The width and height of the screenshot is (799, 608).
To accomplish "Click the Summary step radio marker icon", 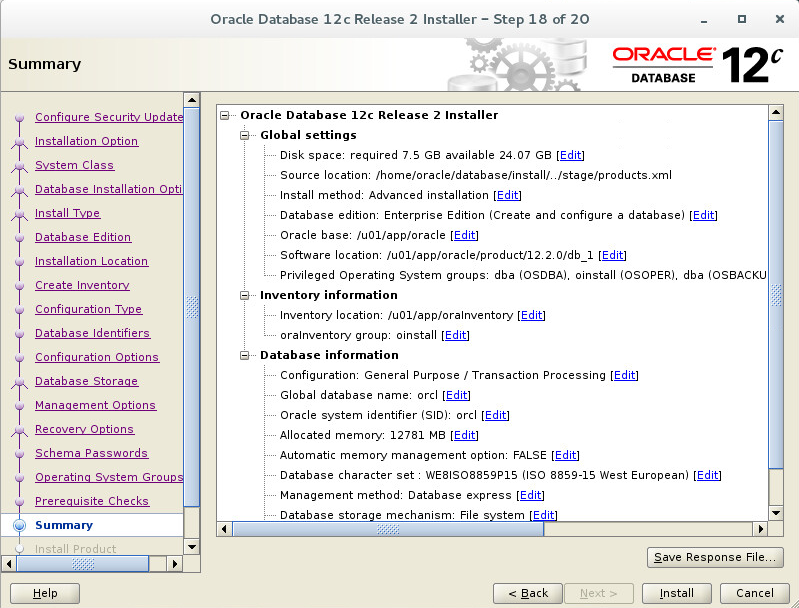I will point(19,525).
